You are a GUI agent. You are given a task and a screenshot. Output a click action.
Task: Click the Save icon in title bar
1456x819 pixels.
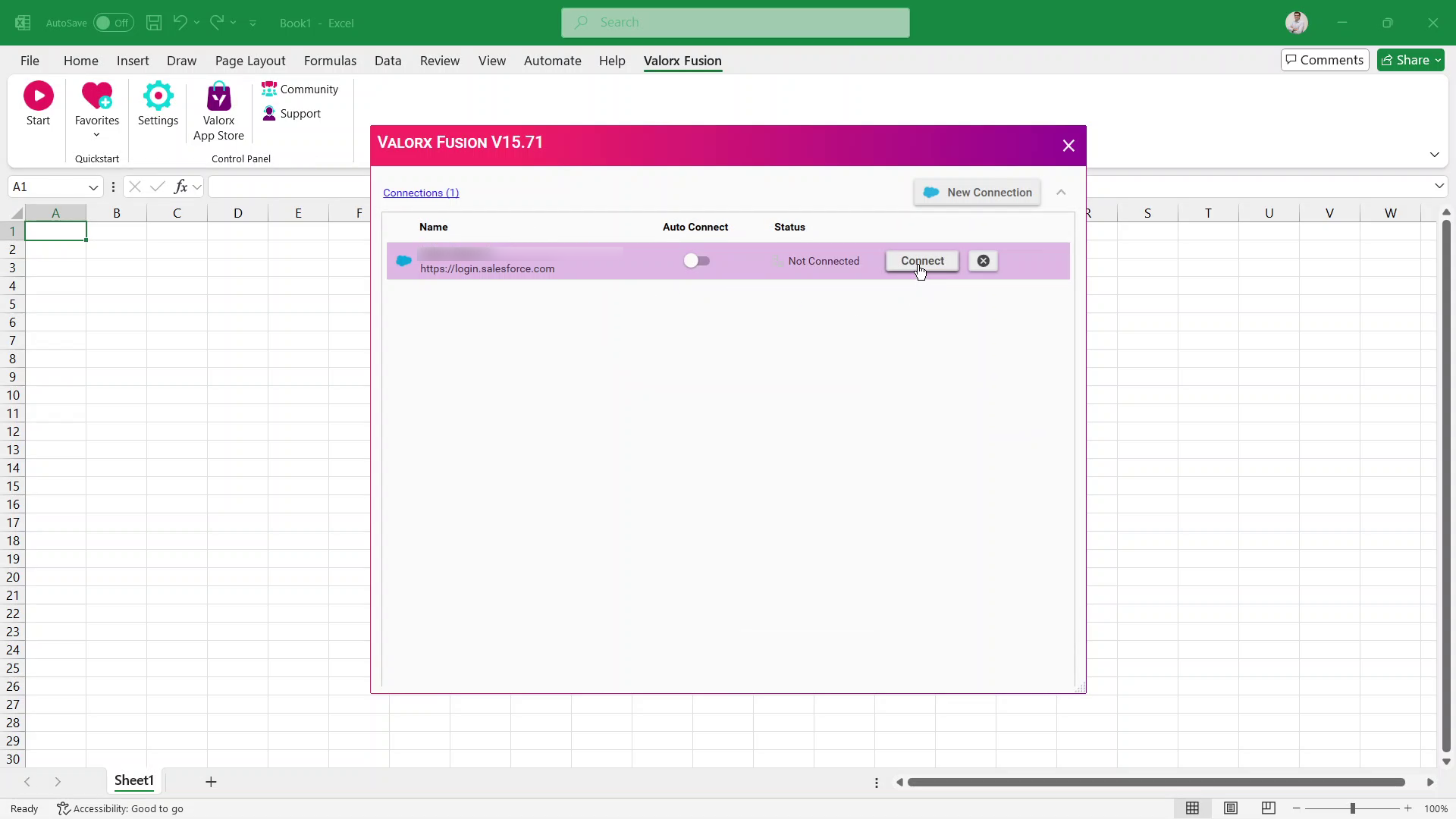(154, 23)
